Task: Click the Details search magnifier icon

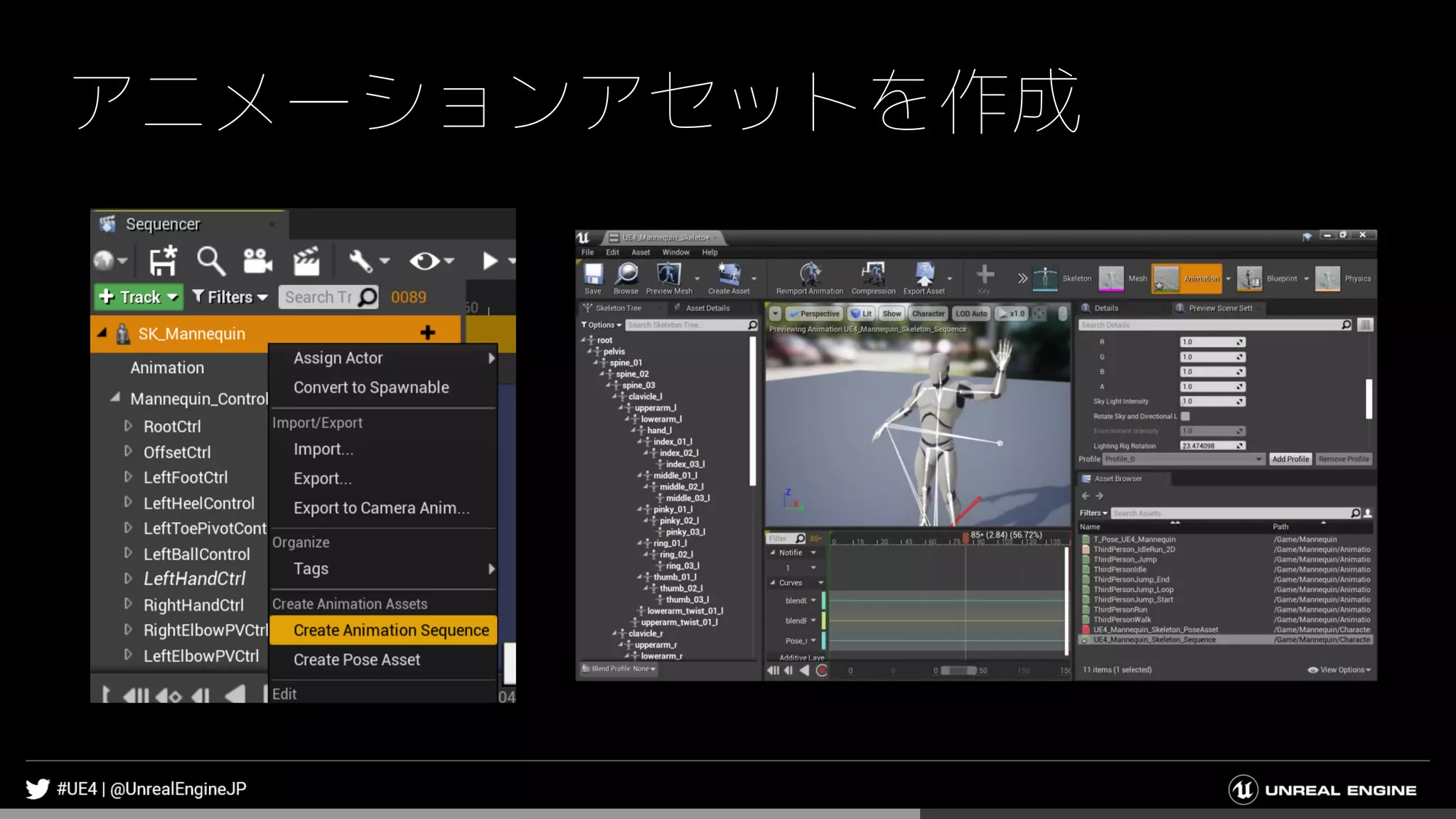Action: (x=1346, y=325)
